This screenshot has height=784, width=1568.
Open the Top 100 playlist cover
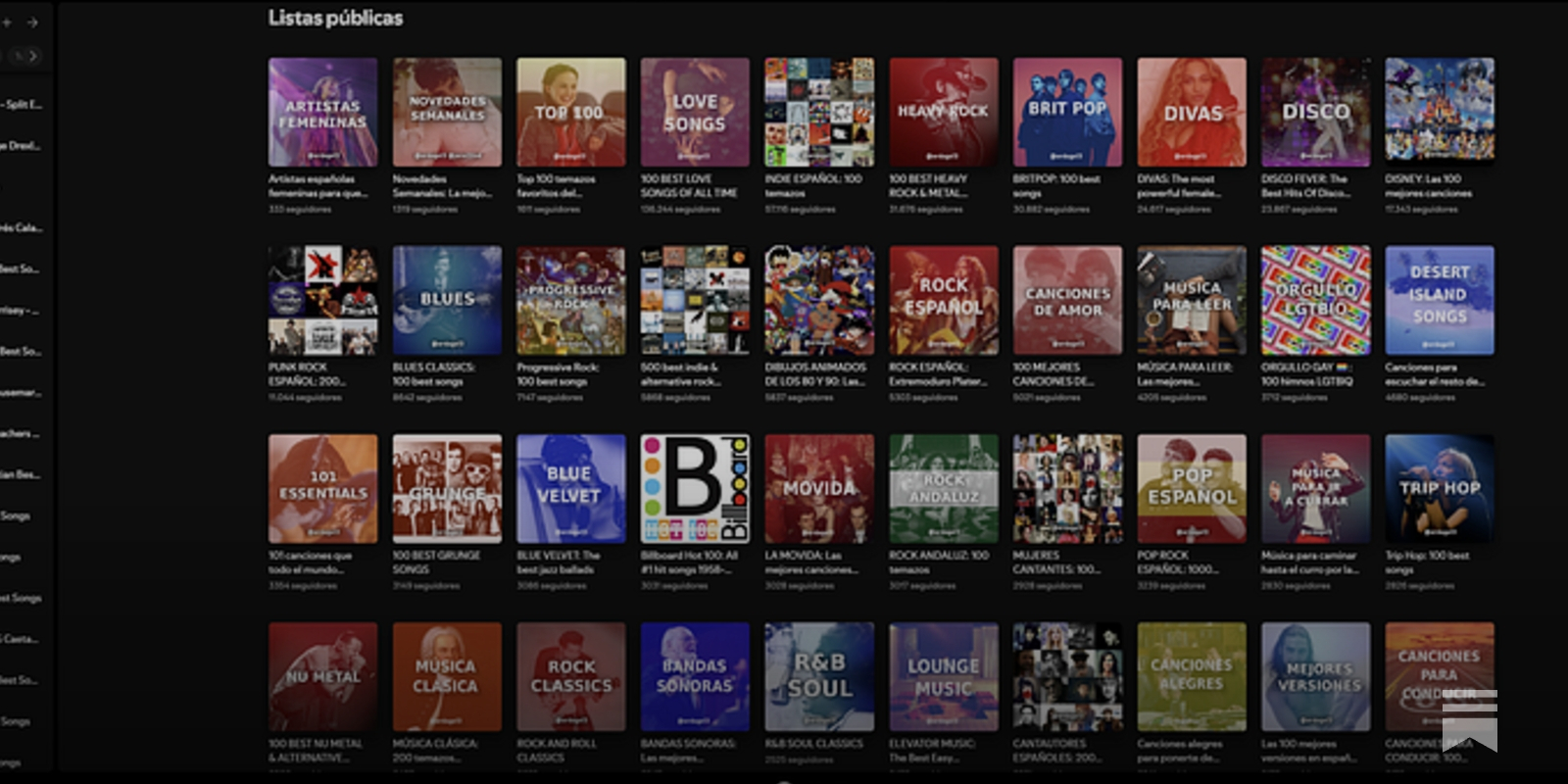click(571, 112)
